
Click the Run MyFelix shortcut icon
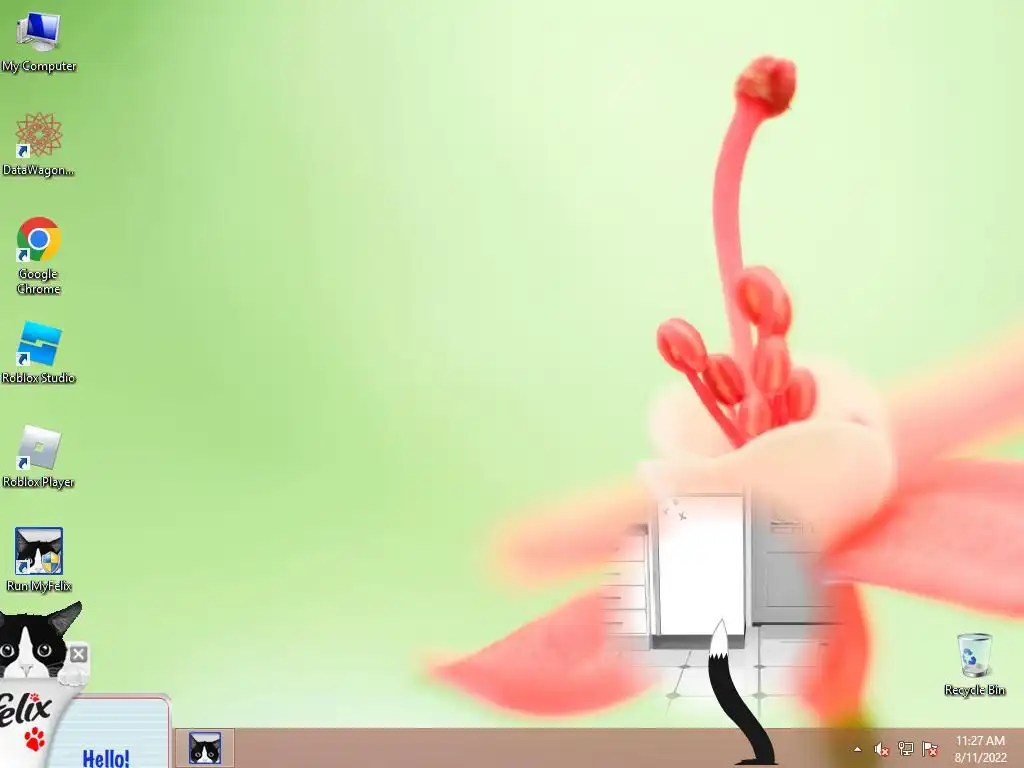pos(39,551)
